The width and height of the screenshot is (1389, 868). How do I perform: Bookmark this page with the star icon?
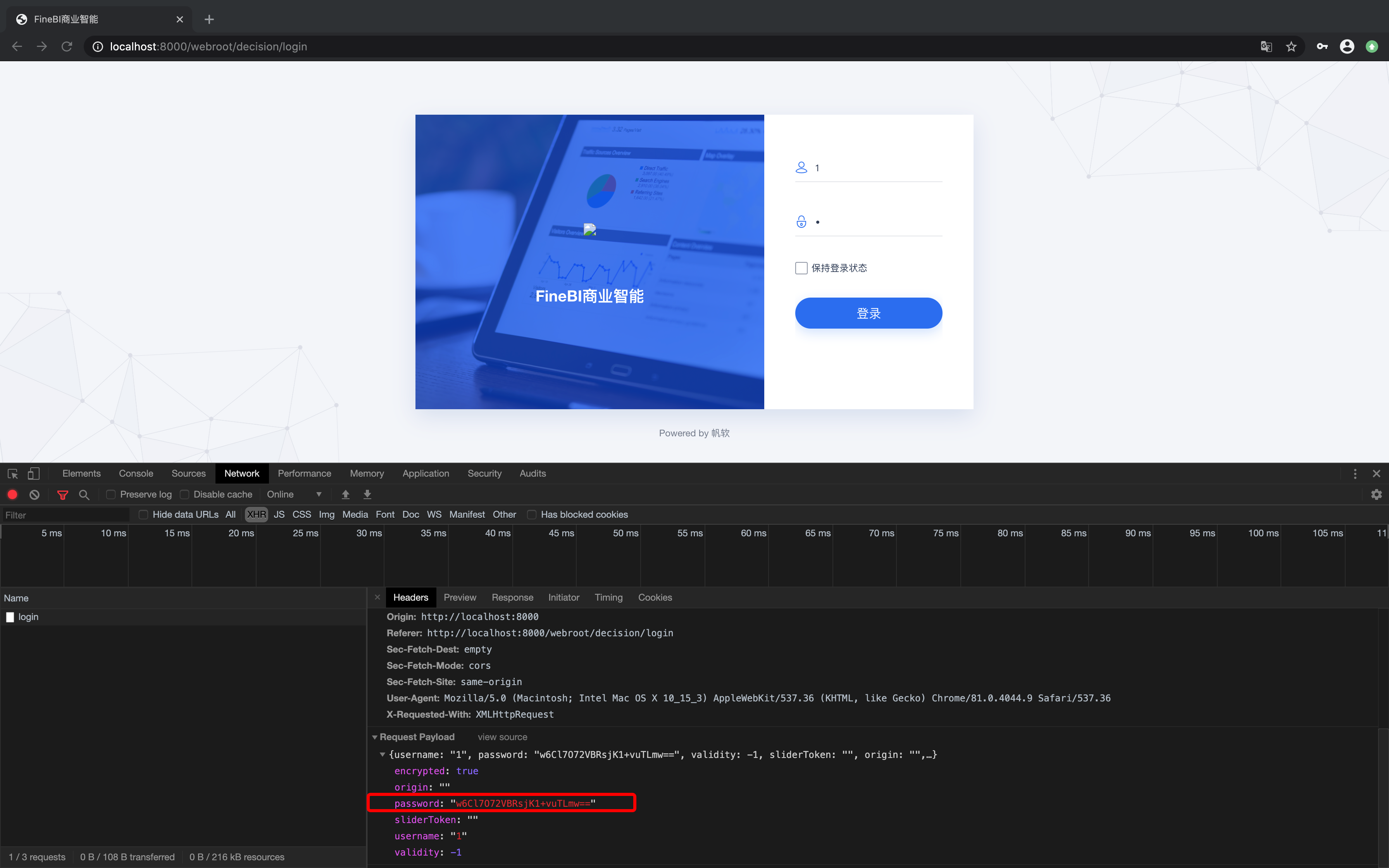tap(1291, 46)
